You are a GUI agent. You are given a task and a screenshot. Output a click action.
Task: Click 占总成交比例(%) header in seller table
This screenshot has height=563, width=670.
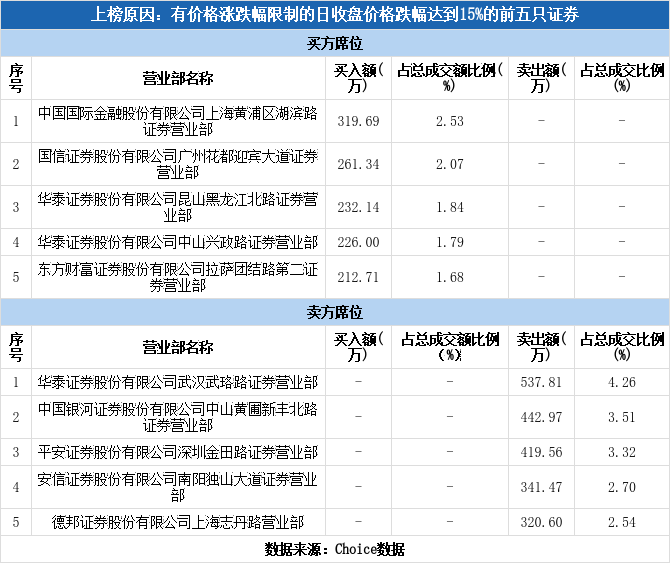[x=622, y=347]
